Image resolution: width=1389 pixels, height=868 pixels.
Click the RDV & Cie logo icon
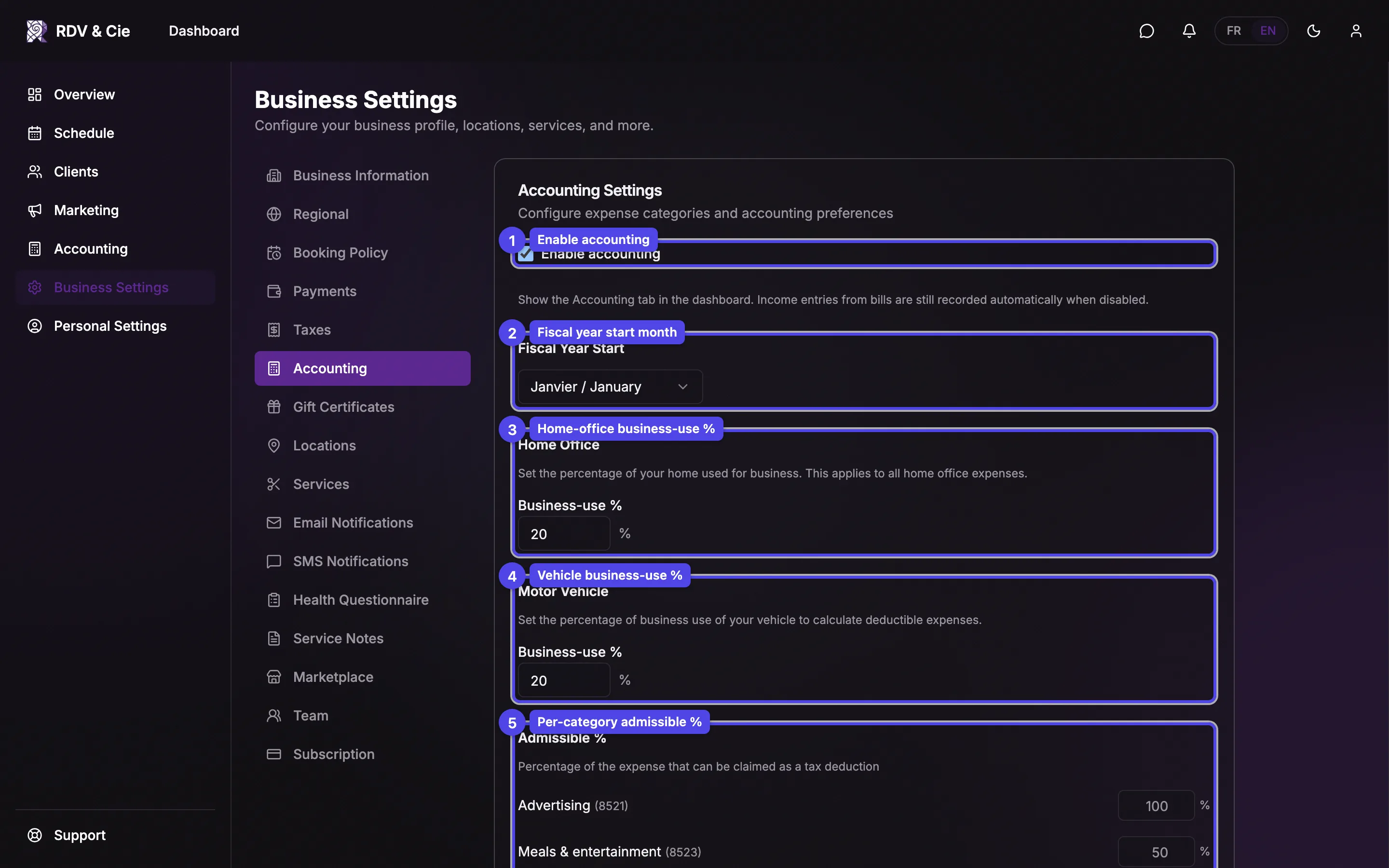click(x=37, y=31)
